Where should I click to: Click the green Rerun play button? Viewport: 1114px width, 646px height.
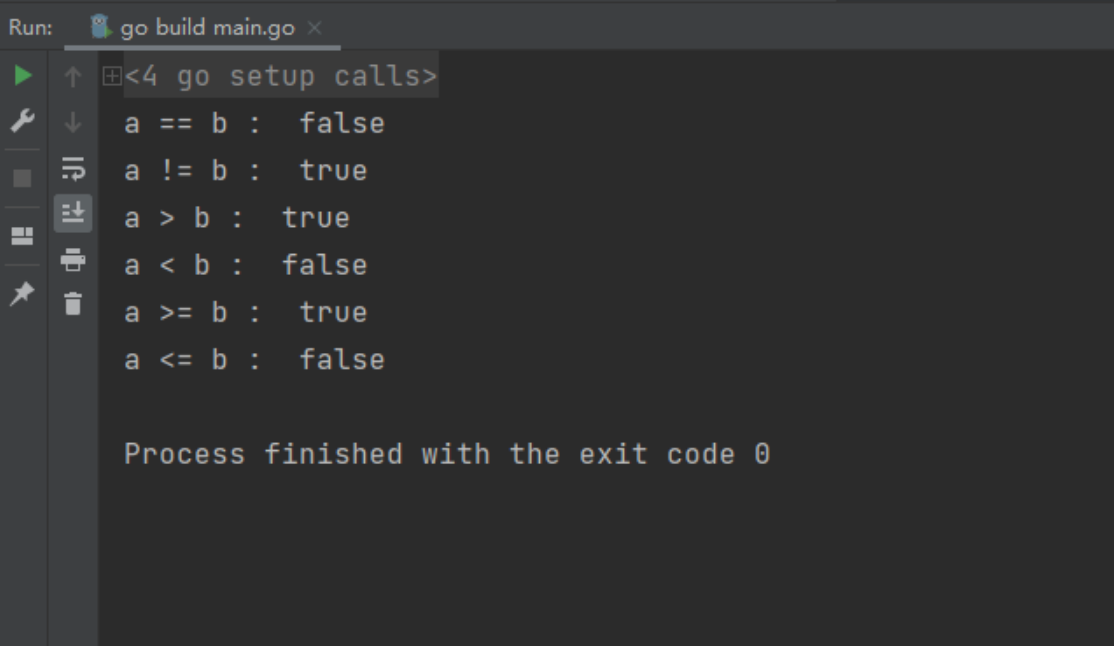point(23,75)
